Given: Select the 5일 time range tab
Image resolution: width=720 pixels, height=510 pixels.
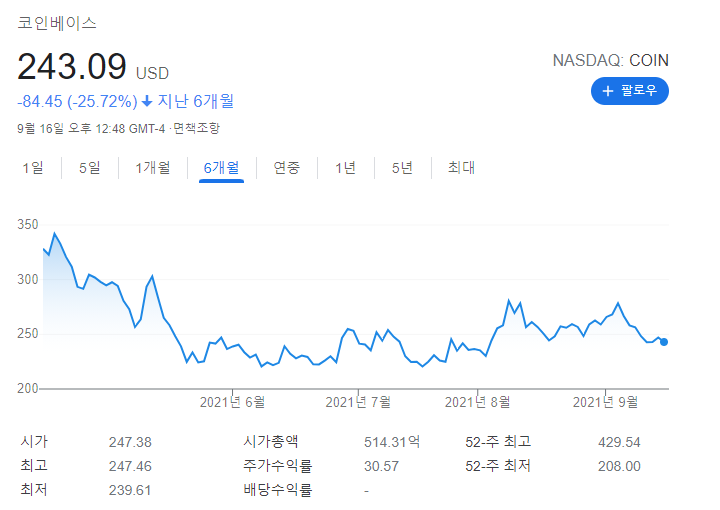Looking at the screenshot, I should [90, 168].
